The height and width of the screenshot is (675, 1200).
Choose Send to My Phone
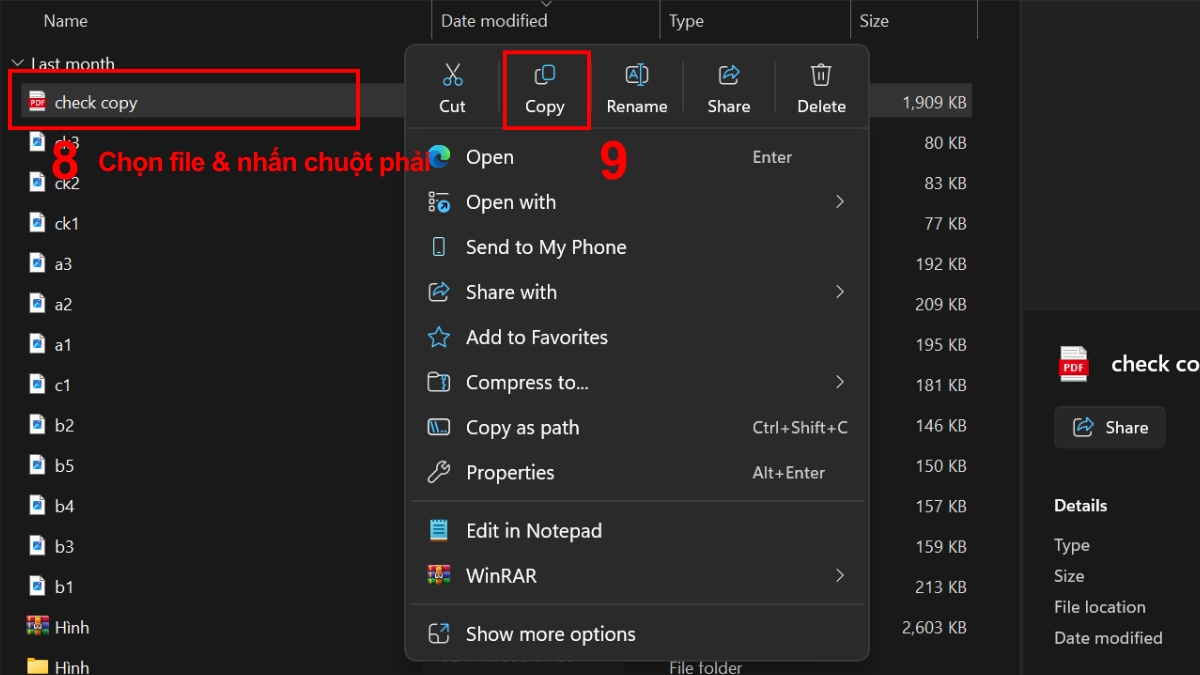tap(545, 248)
